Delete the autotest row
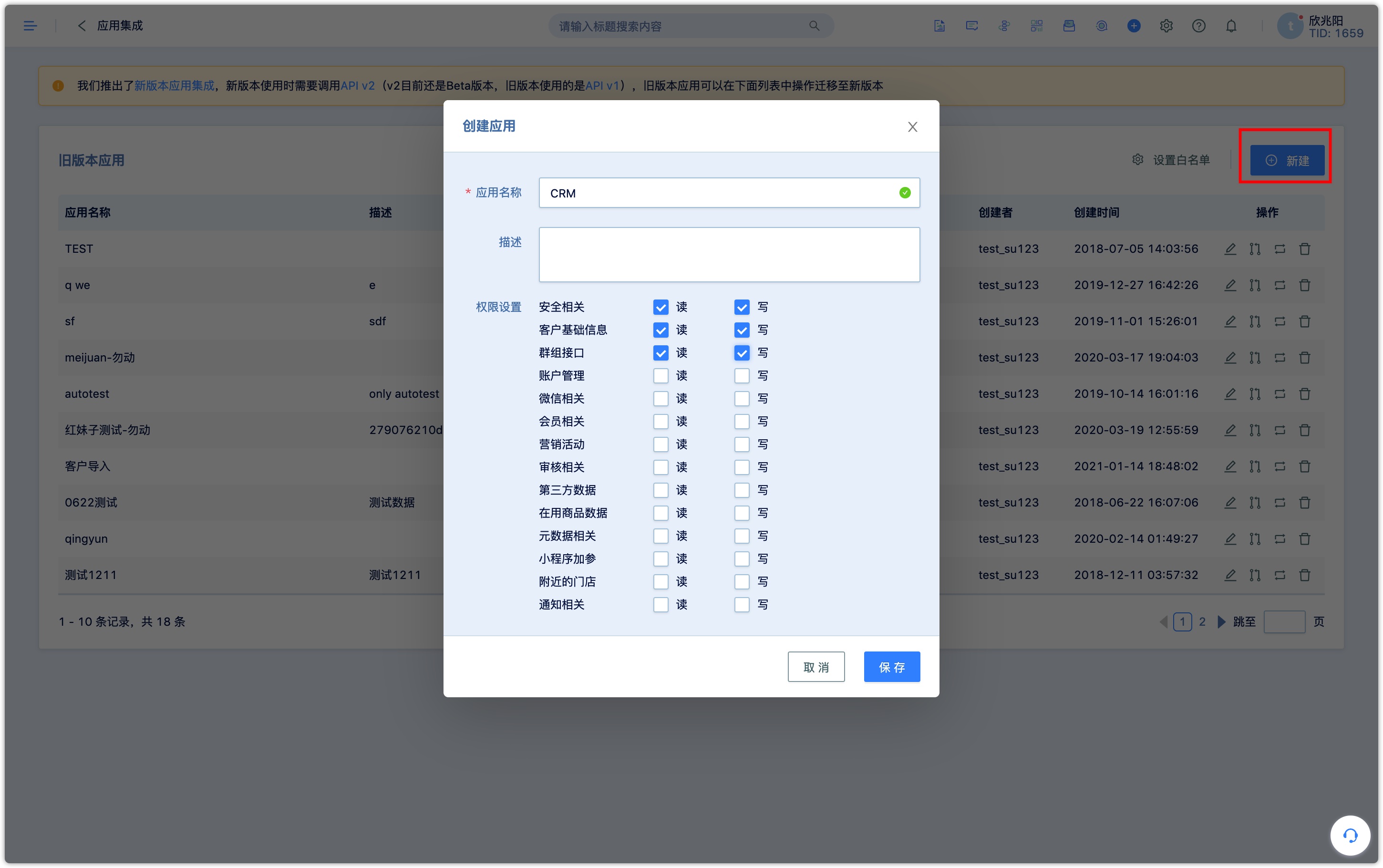Screen dimensions: 1383x868 click(x=1304, y=394)
